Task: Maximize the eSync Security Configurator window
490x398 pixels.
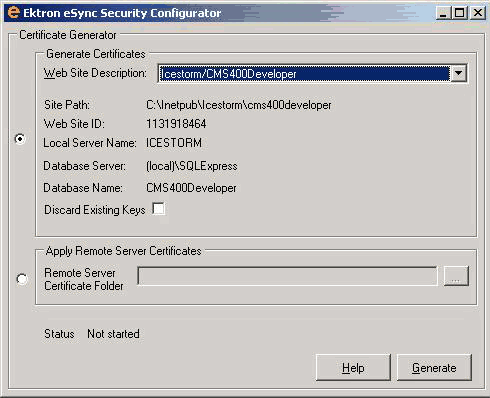Action: pos(459,13)
